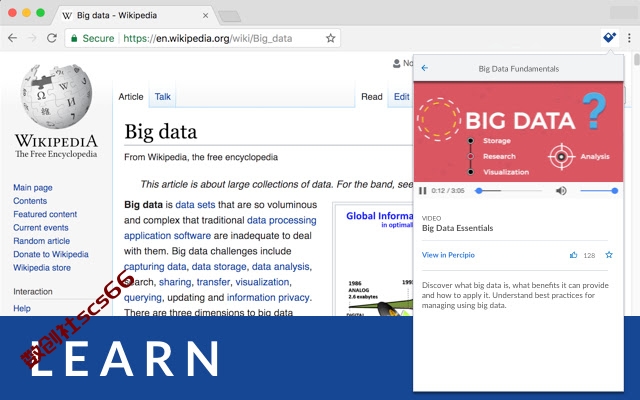Reload the page with refresh icon
The width and height of the screenshot is (640, 400).
click(x=52, y=38)
